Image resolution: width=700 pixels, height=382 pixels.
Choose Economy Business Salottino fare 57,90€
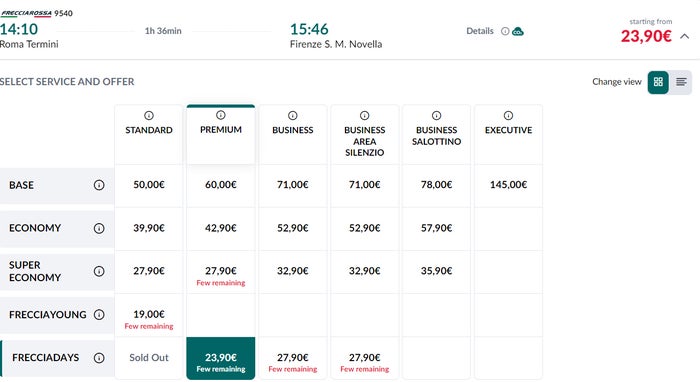pos(436,228)
